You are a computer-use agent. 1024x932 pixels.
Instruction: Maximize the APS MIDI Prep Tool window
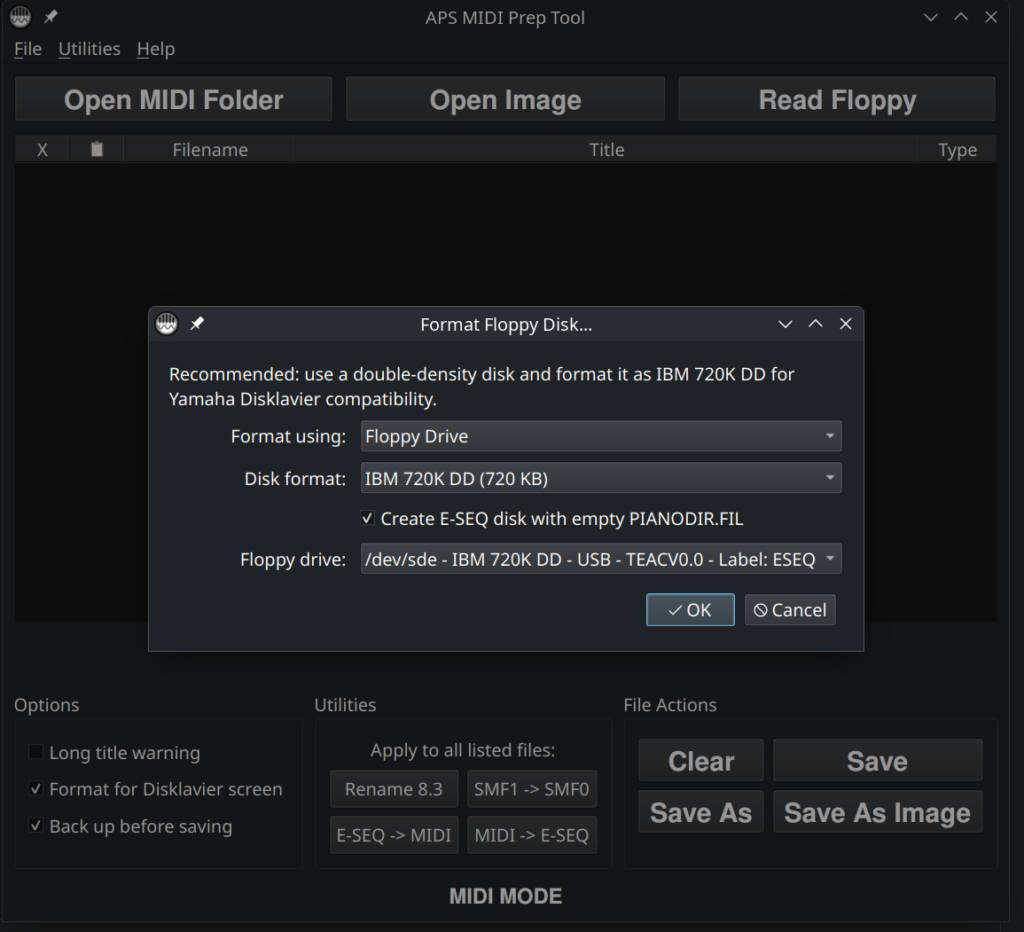pos(961,18)
